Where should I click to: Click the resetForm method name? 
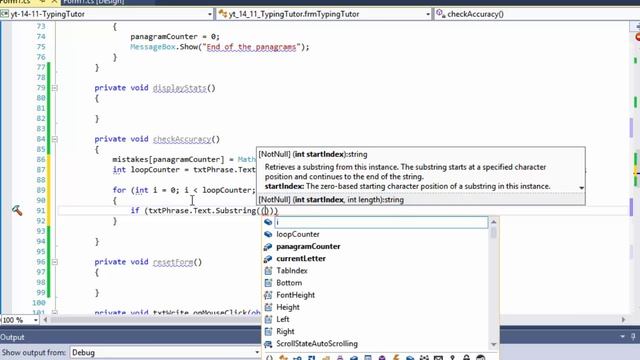point(173,262)
